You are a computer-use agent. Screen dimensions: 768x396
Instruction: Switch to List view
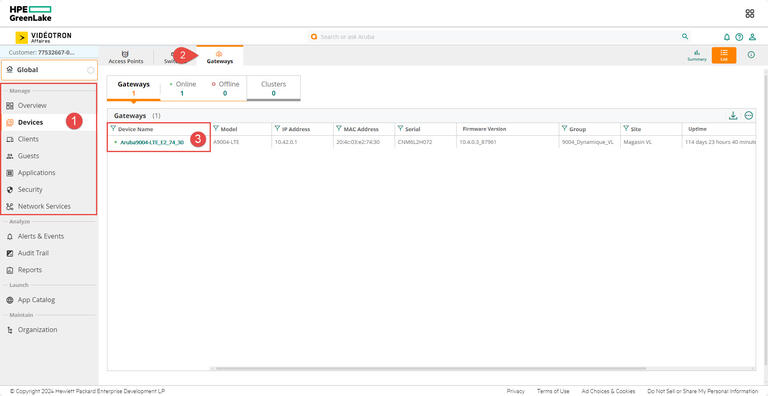coord(724,55)
